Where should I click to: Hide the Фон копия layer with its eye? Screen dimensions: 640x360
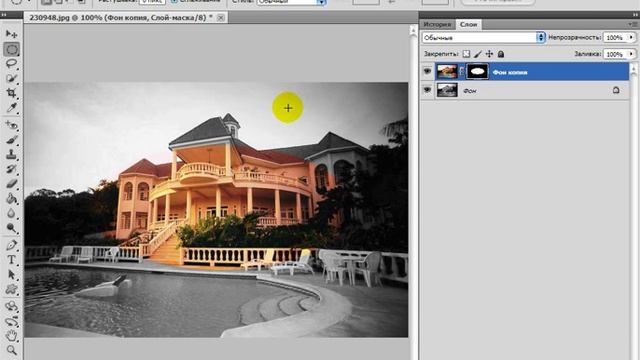click(427, 71)
